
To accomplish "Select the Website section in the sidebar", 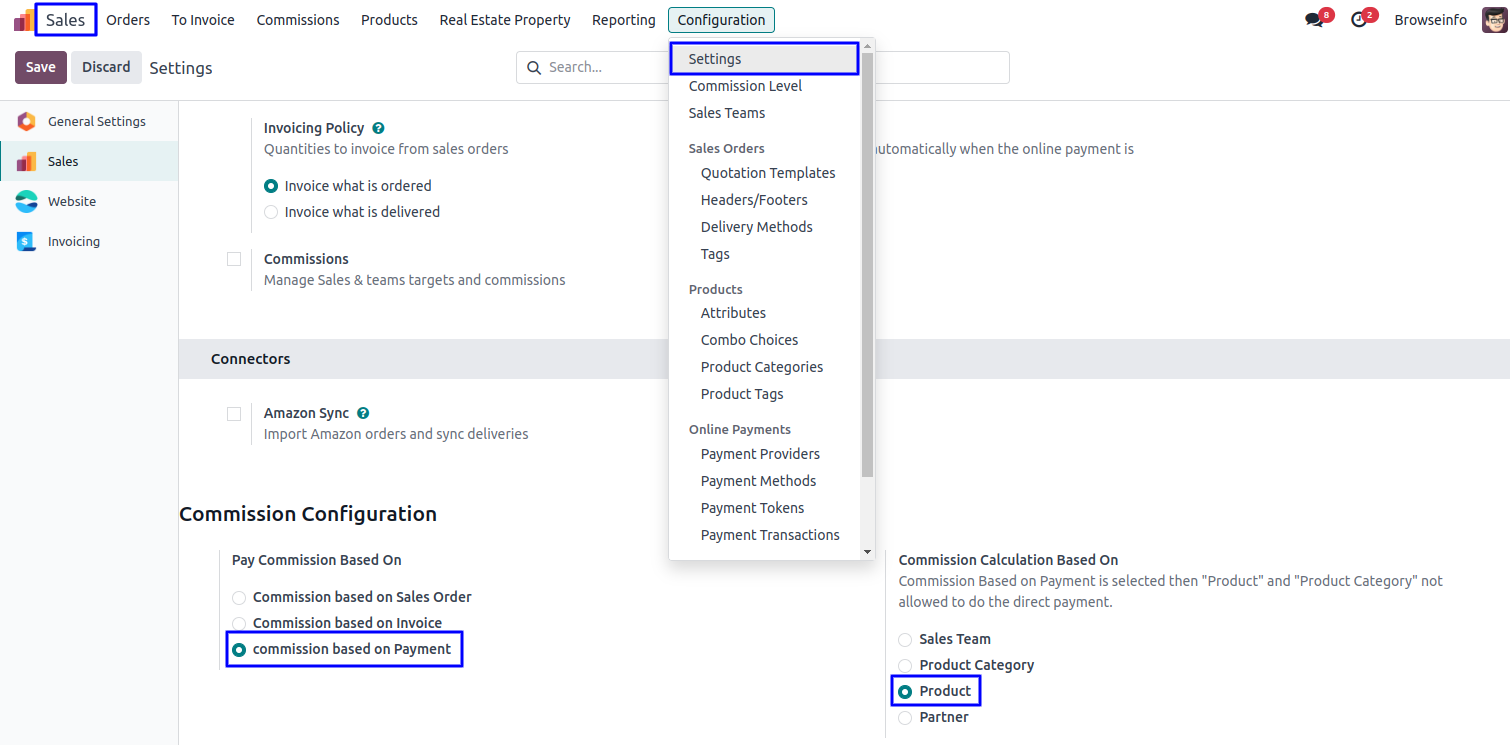I will click(72, 201).
